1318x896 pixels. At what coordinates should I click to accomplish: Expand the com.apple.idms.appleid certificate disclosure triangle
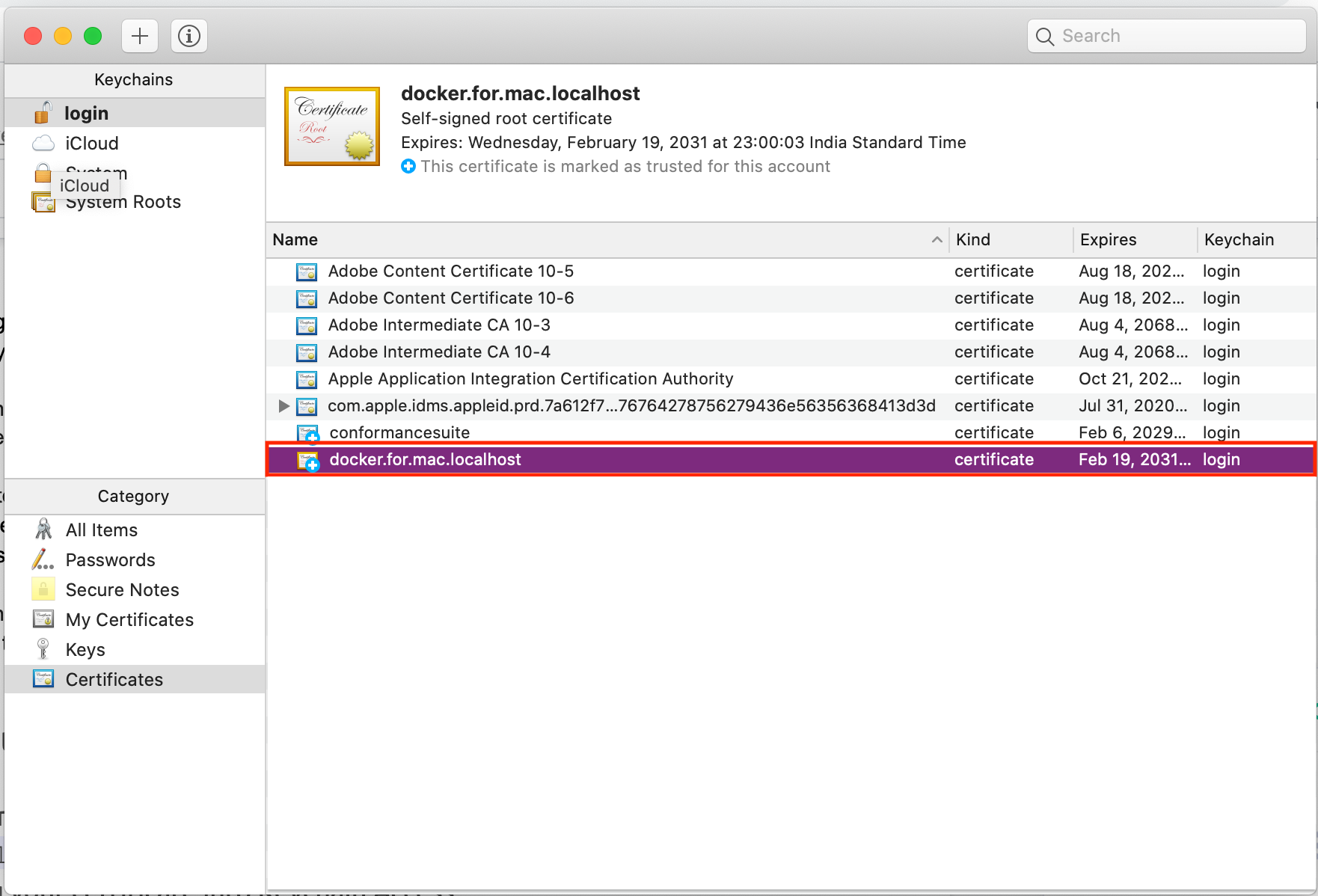[x=283, y=406]
